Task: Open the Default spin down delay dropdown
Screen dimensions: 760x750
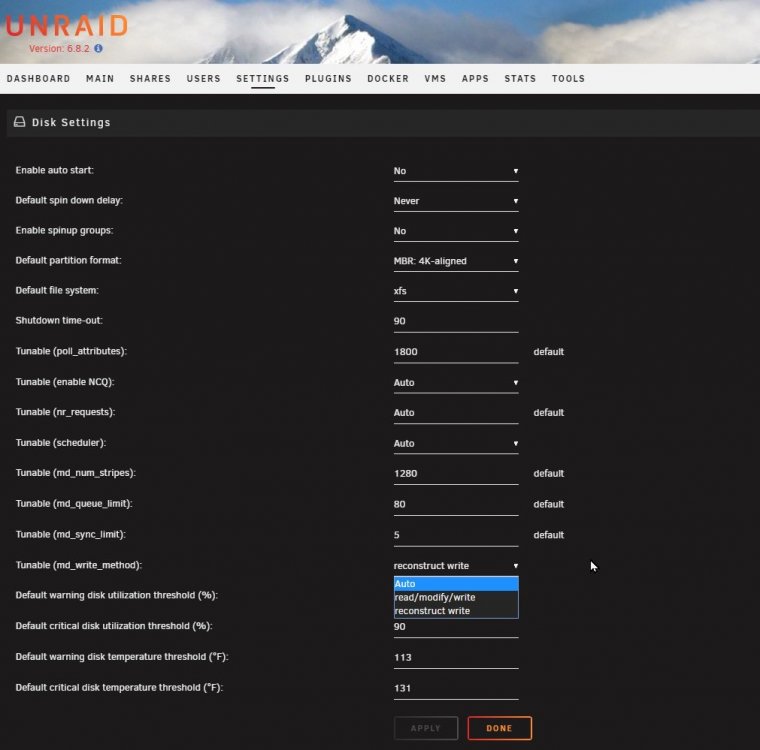Action: [x=456, y=201]
